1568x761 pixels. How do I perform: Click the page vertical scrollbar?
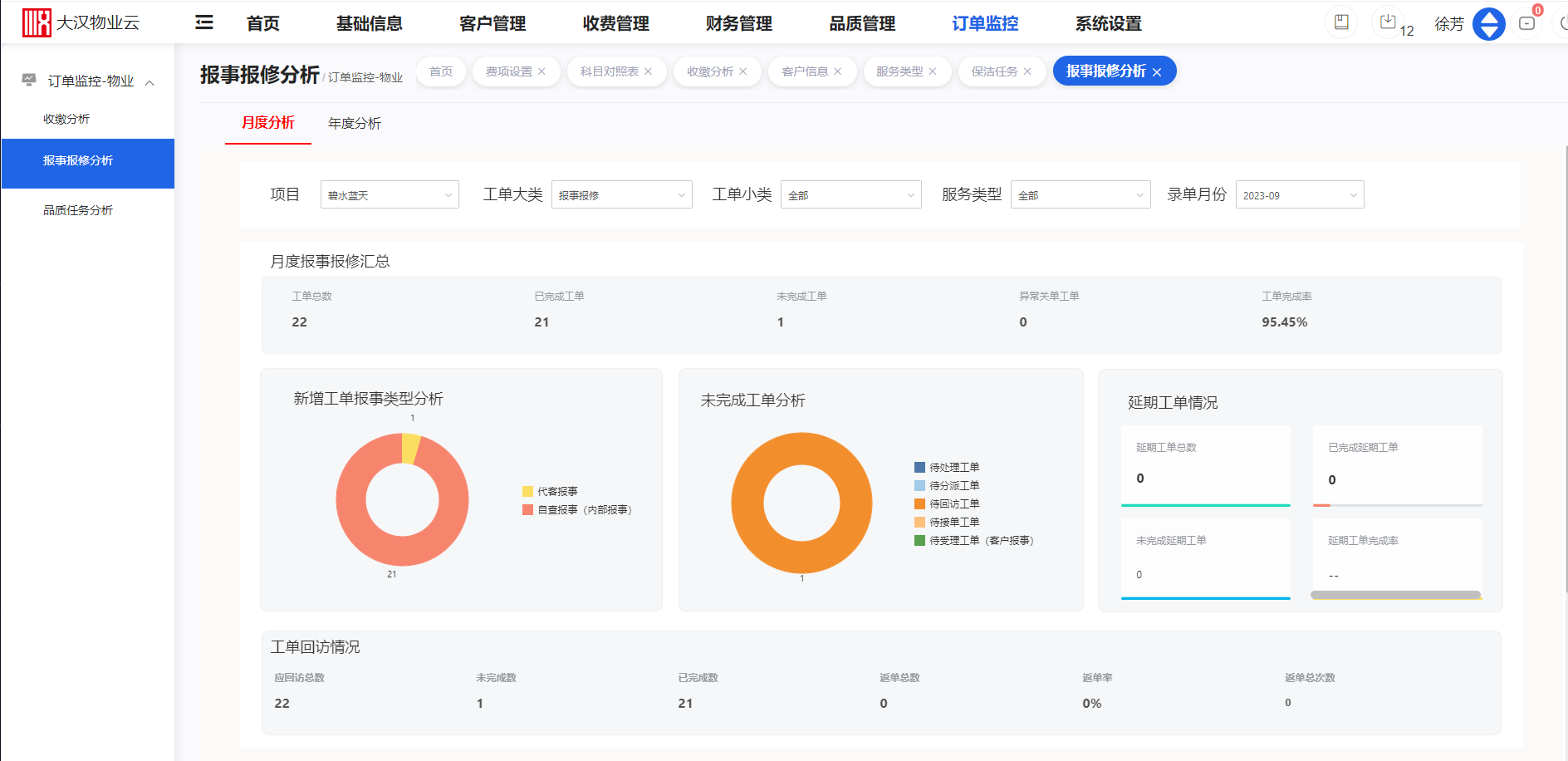coord(1566,368)
